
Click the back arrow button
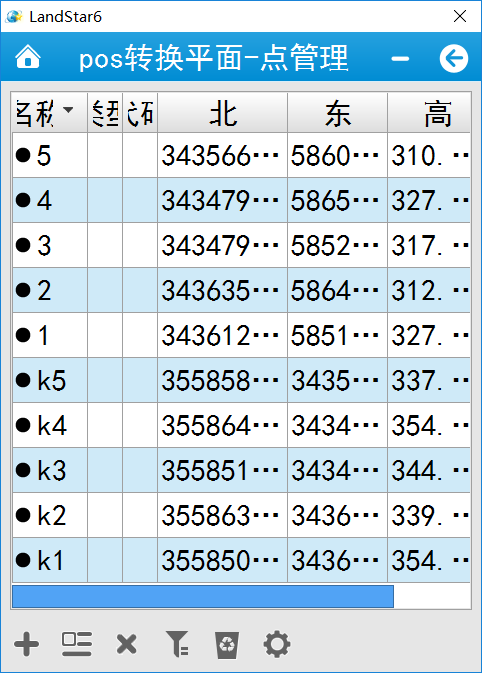454,58
